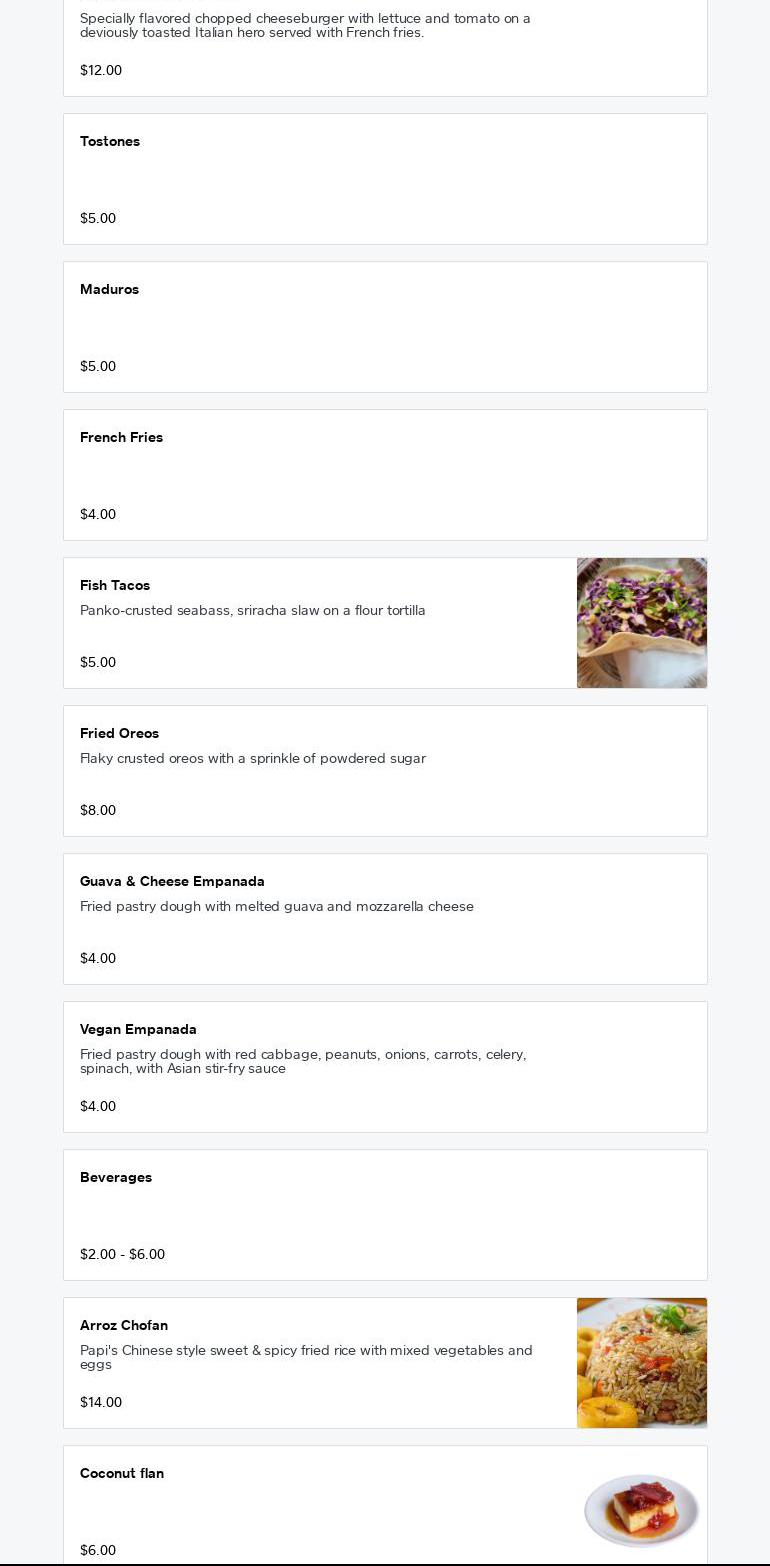
Task: Open the Fish Tacos item title
Action: tap(115, 586)
